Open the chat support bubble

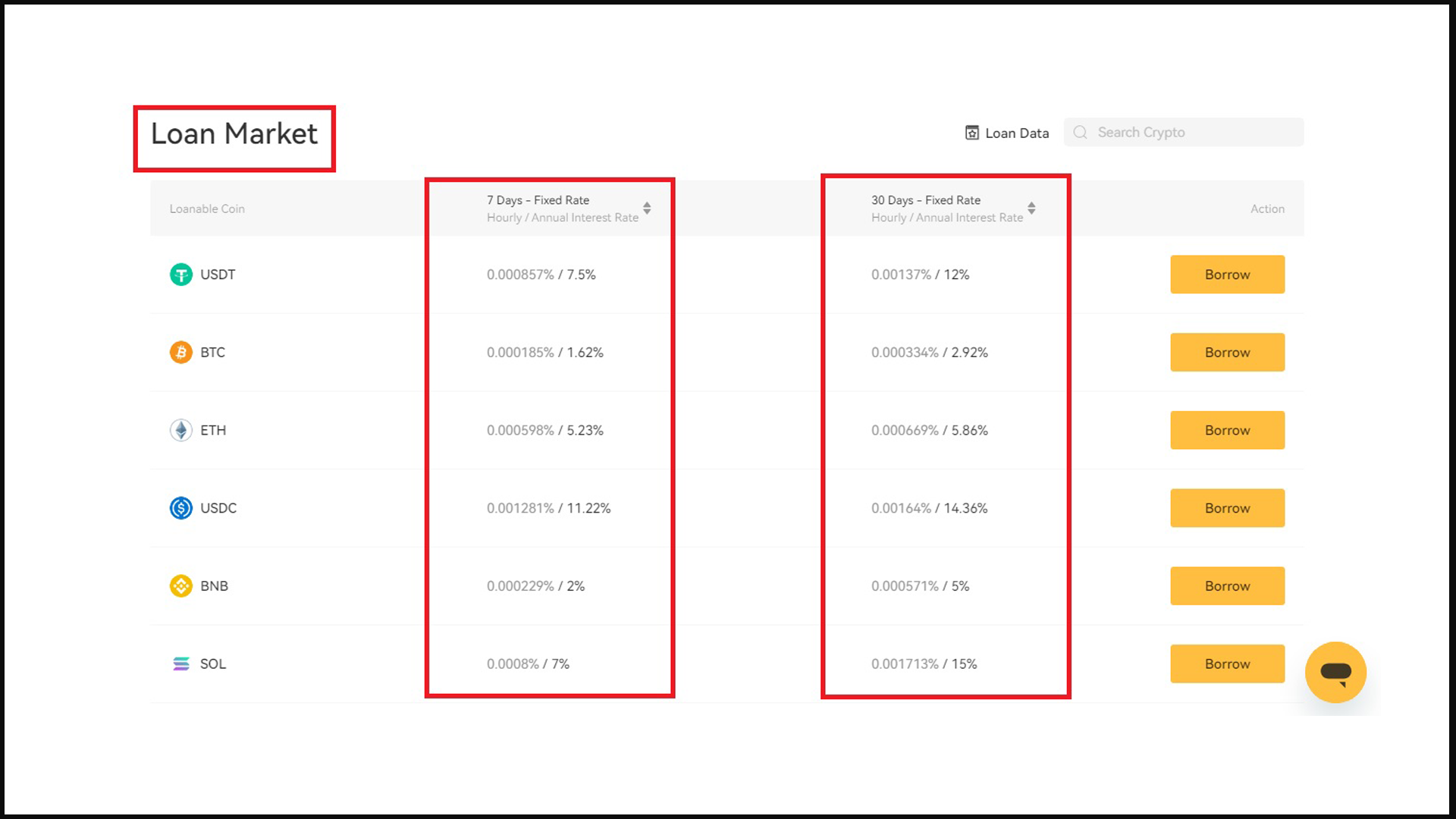(1335, 673)
